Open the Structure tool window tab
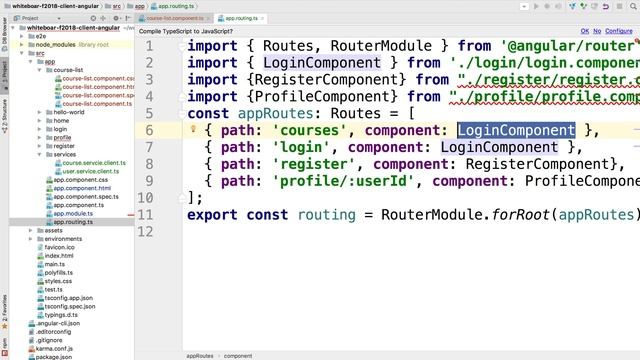The image size is (640, 360). click(x=4, y=116)
